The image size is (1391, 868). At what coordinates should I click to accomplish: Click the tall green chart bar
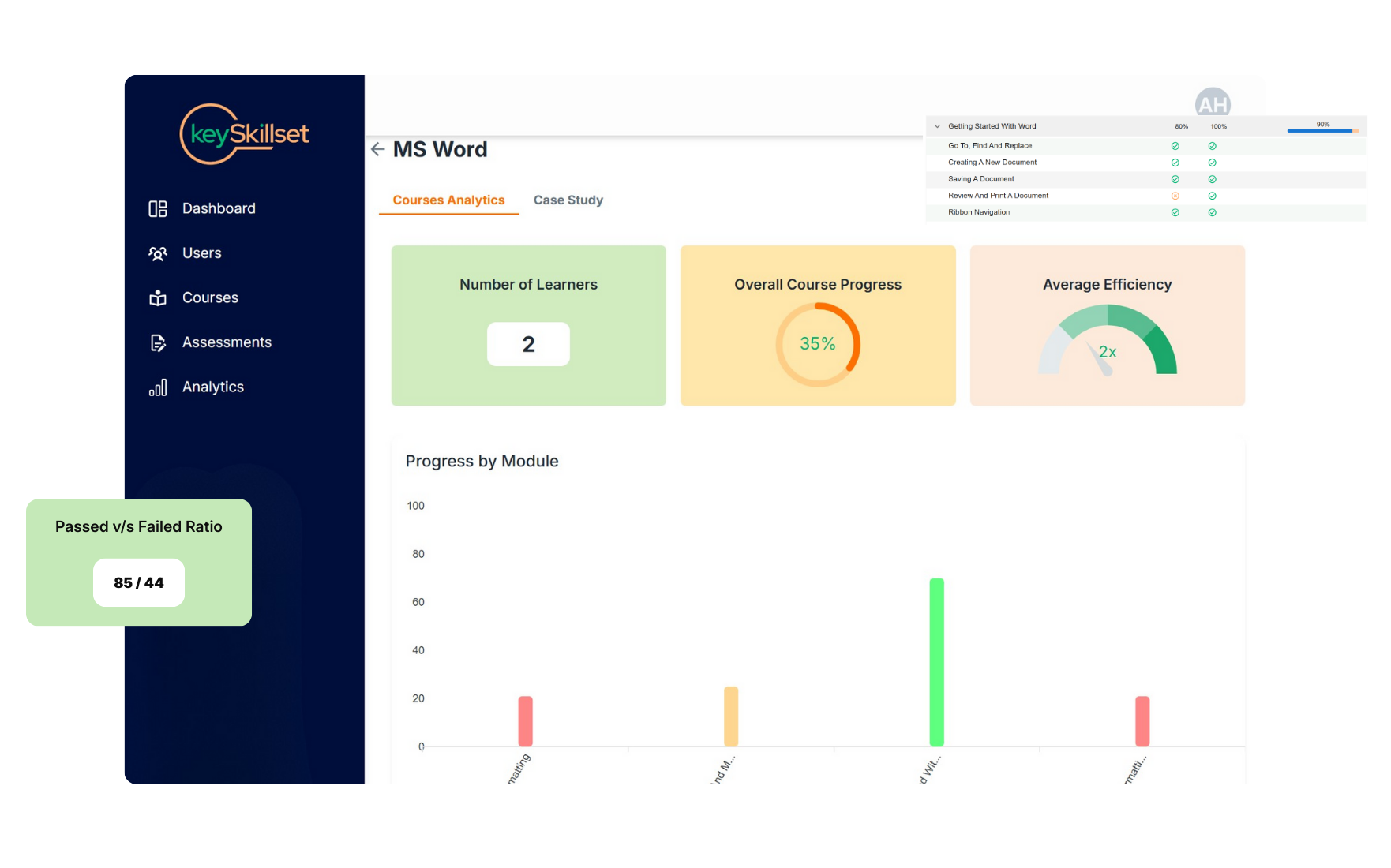936,662
